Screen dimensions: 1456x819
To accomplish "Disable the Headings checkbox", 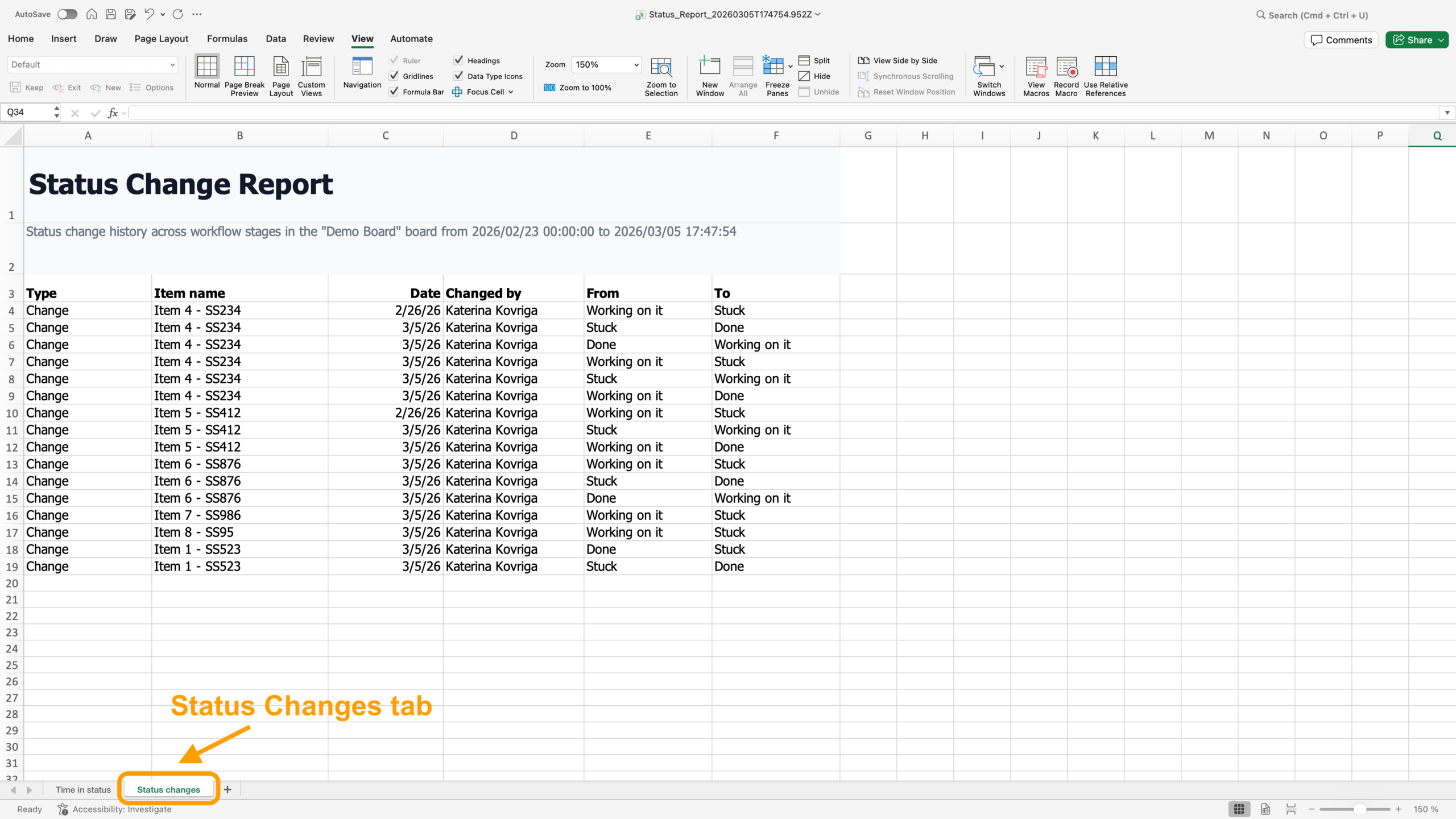I will [458, 60].
